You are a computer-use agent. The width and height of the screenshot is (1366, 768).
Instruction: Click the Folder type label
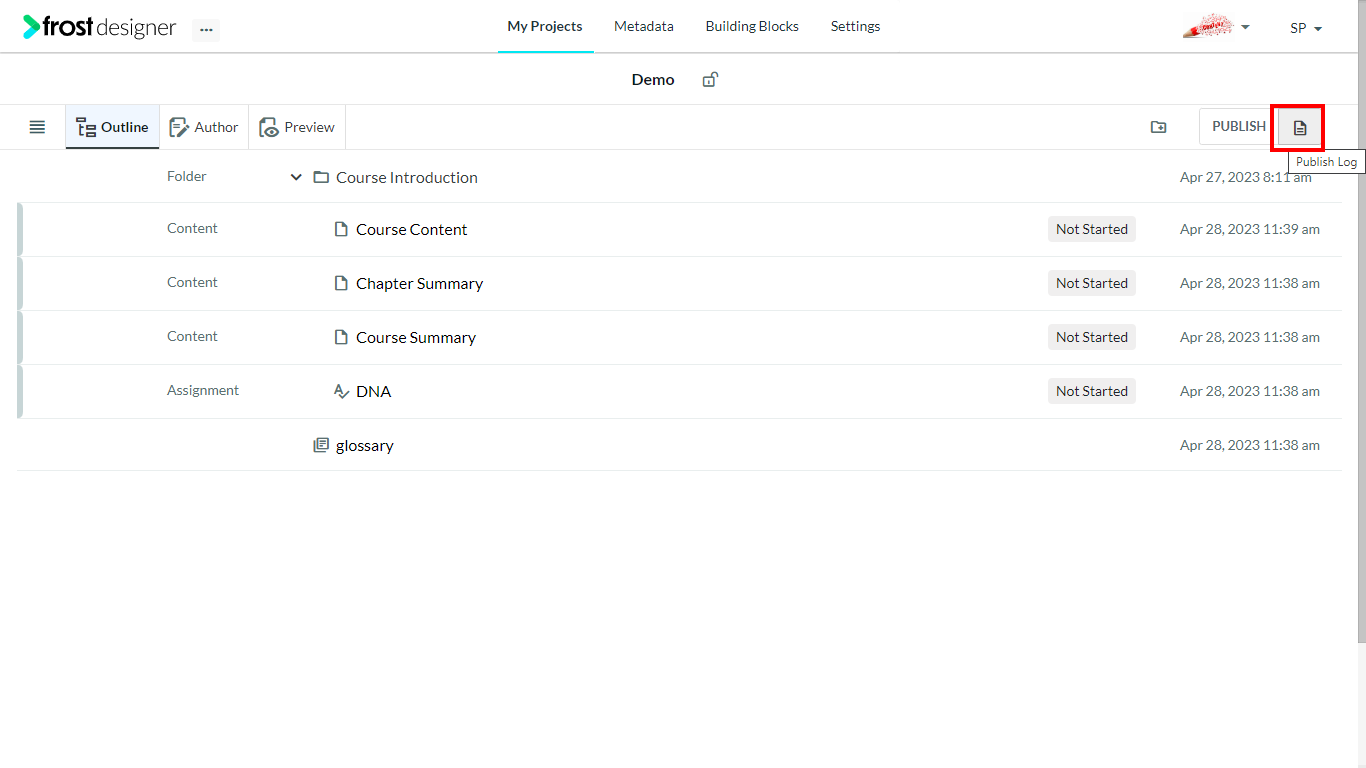click(187, 176)
